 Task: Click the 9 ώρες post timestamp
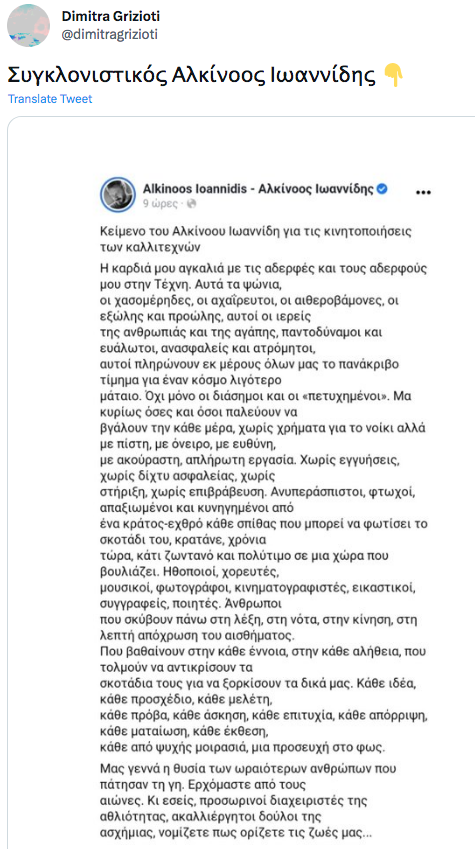[x=159, y=204]
